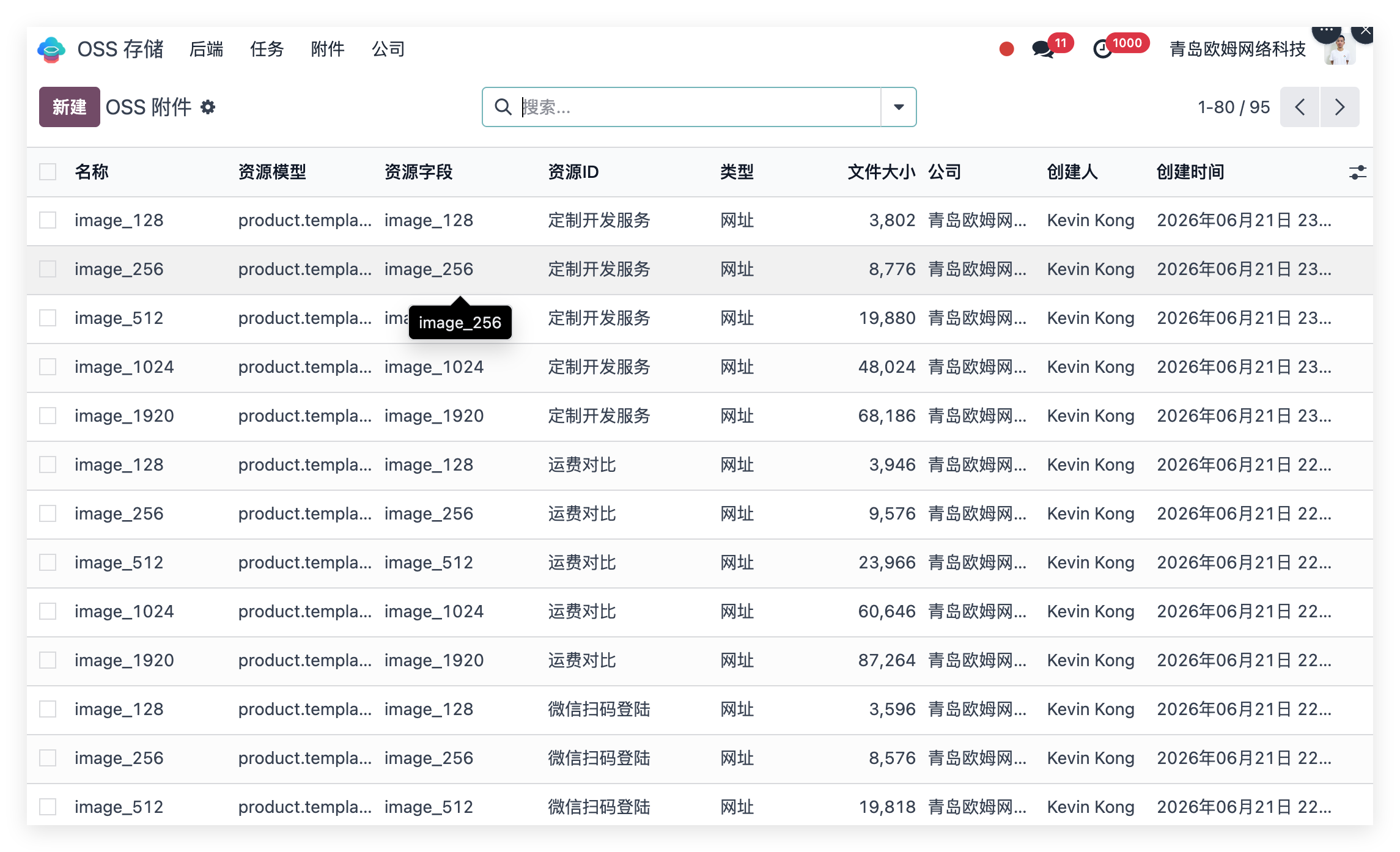
Task: Click the 60,646 file size cell
Action: pyautogui.click(x=886, y=611)
